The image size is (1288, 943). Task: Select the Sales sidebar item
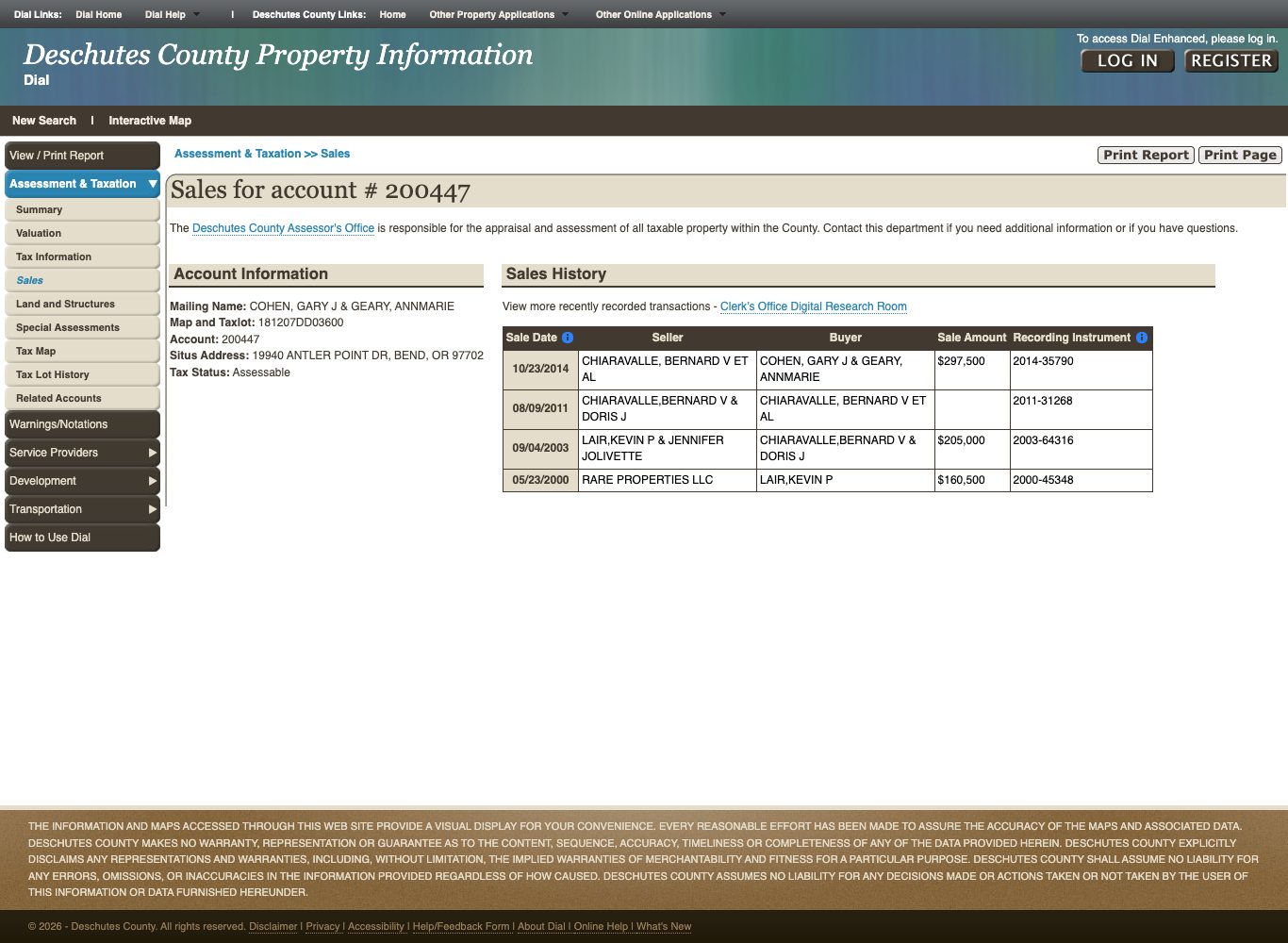[82, 280]
